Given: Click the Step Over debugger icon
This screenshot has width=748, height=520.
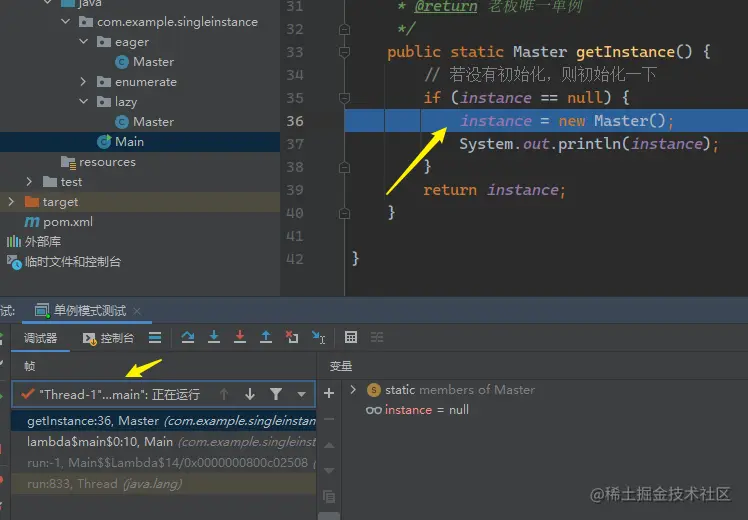Looking at the screenshot, I should click(x=188, y=337).
